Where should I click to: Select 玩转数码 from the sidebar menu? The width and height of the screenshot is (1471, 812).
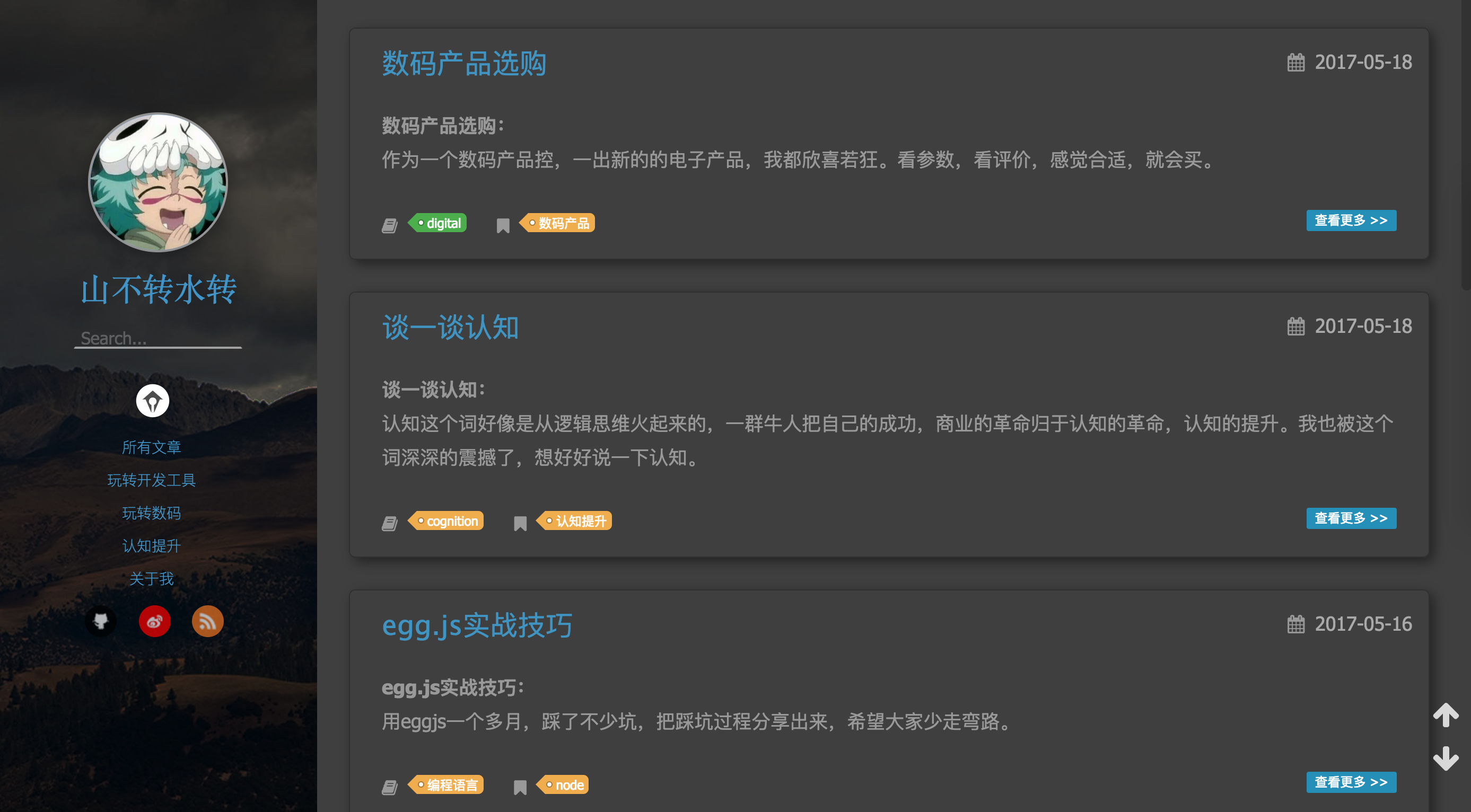(x=151, y=513)
